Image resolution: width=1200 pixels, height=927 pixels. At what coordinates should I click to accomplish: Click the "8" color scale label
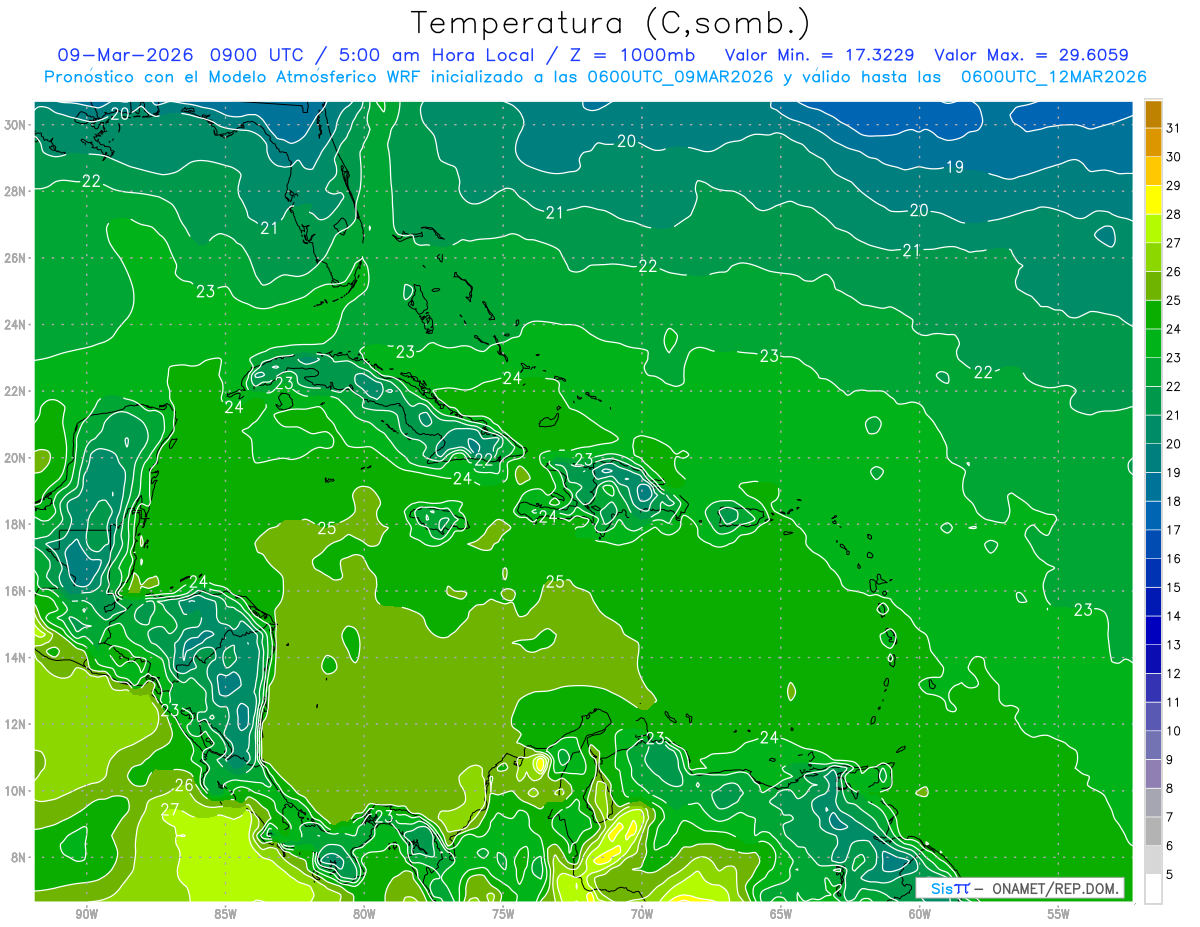(1170, 789)
